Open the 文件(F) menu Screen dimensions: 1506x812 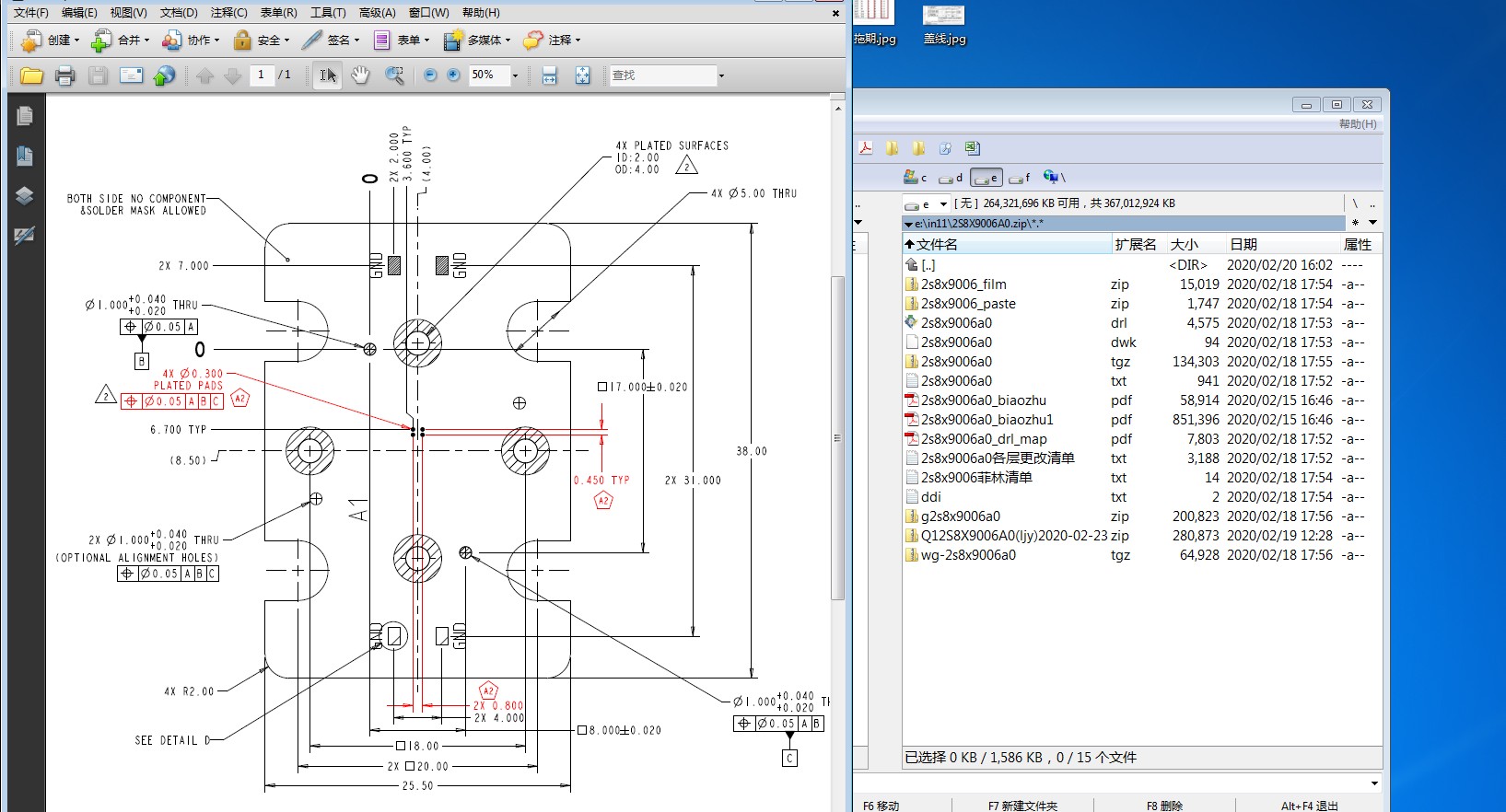coord(30,13)
